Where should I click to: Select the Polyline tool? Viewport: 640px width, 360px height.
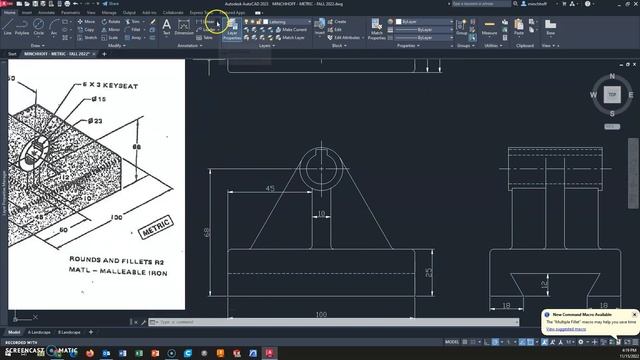22,26
